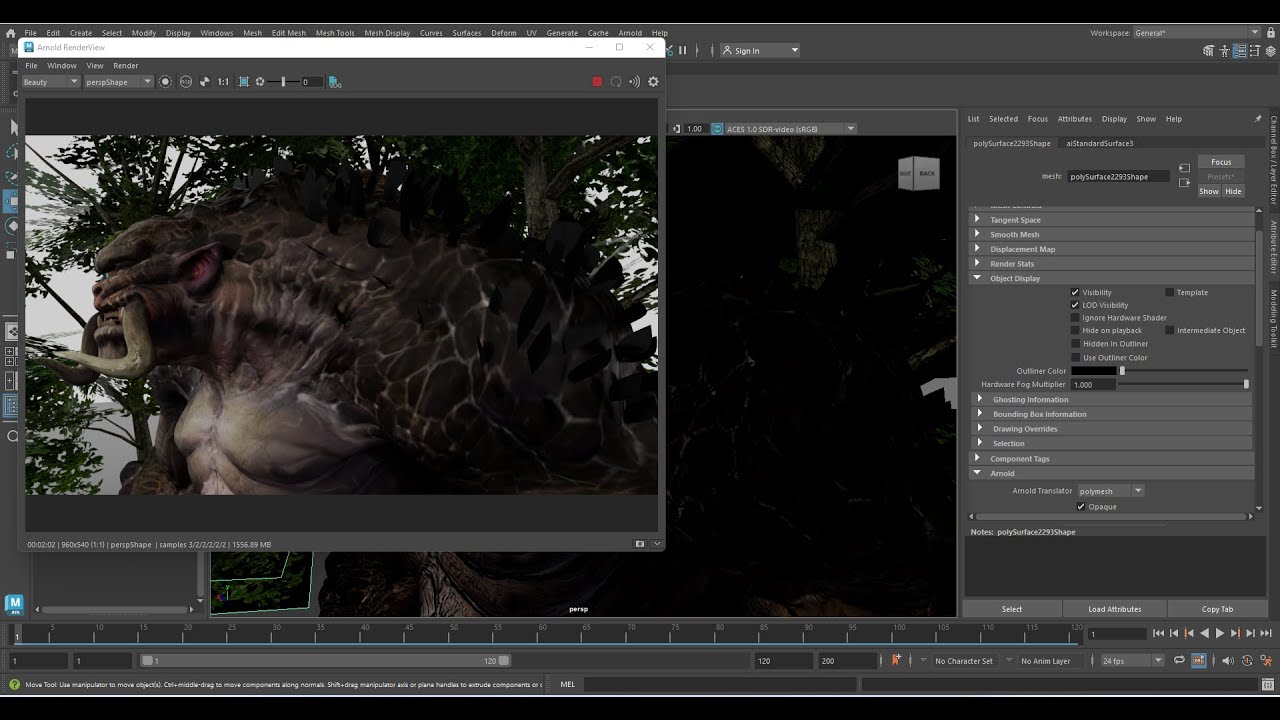Switch to the aiStandardSurface3 tab
The image size is (1280, 720).
tap(1099, 143)
